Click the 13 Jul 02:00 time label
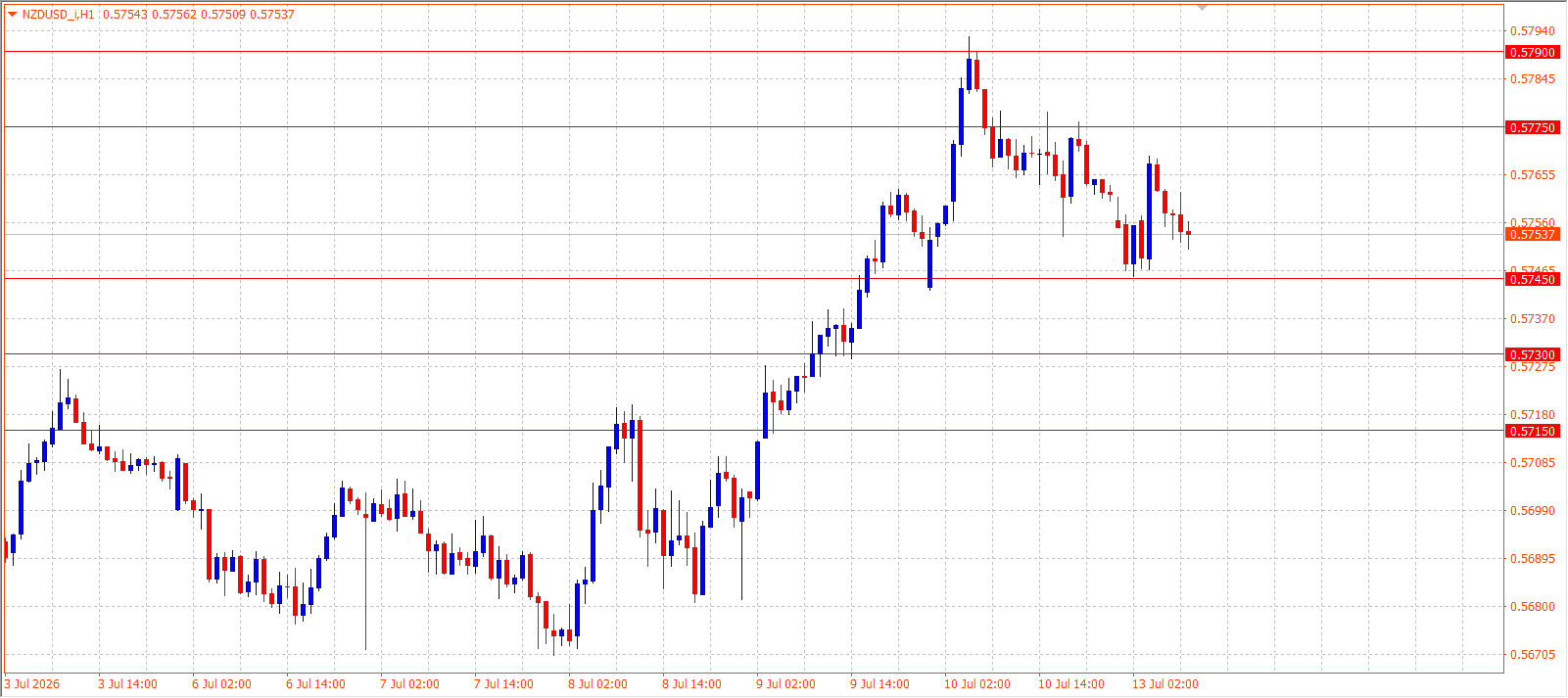This screenshot has width=1568, height=698. (1165, 684)
